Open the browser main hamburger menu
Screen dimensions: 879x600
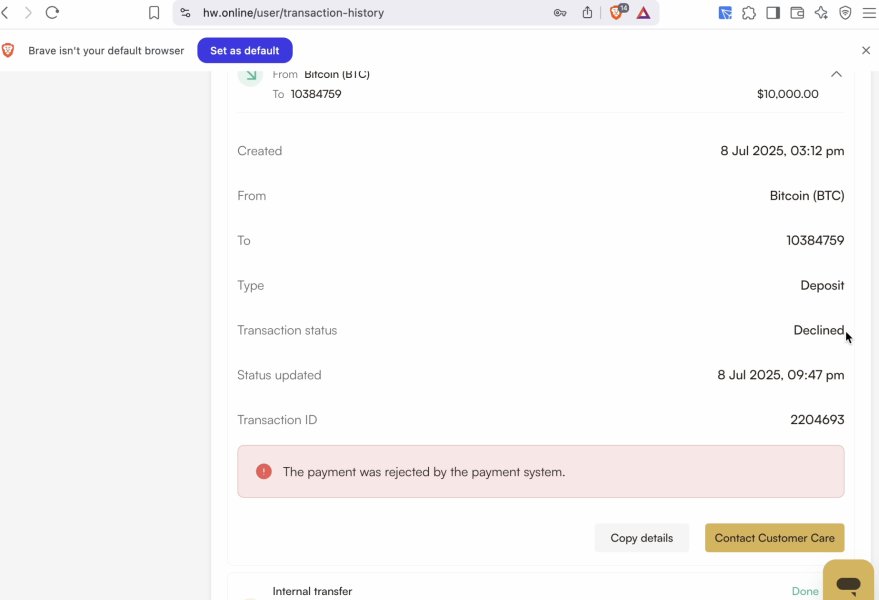coord(868,13)
